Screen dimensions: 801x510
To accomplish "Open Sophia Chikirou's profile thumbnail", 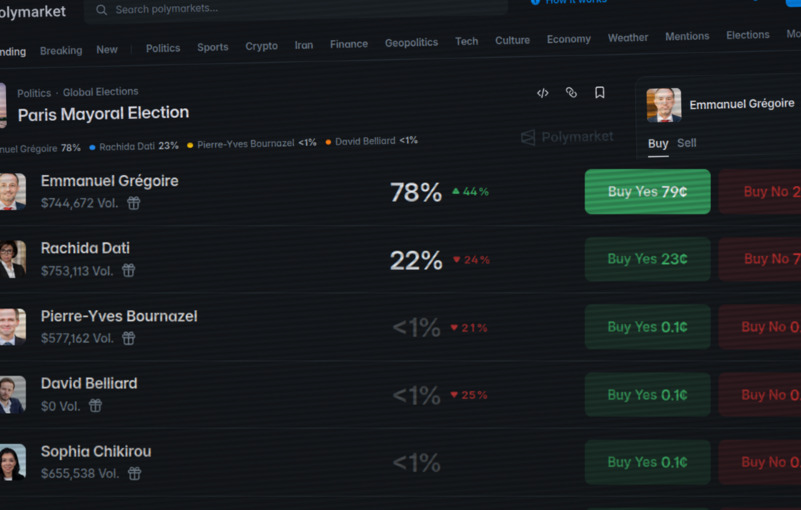I will (x=12, y=463).
